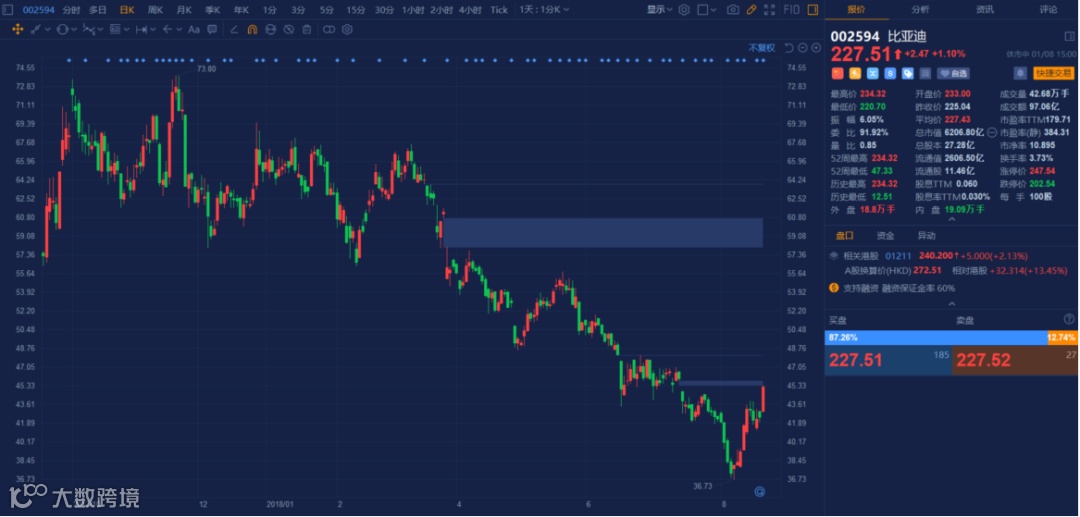Image resolution: width=1080 pixels, height=517 pixels.
Task: Enter fullscreen chart view
Action: tap(769, 10)
